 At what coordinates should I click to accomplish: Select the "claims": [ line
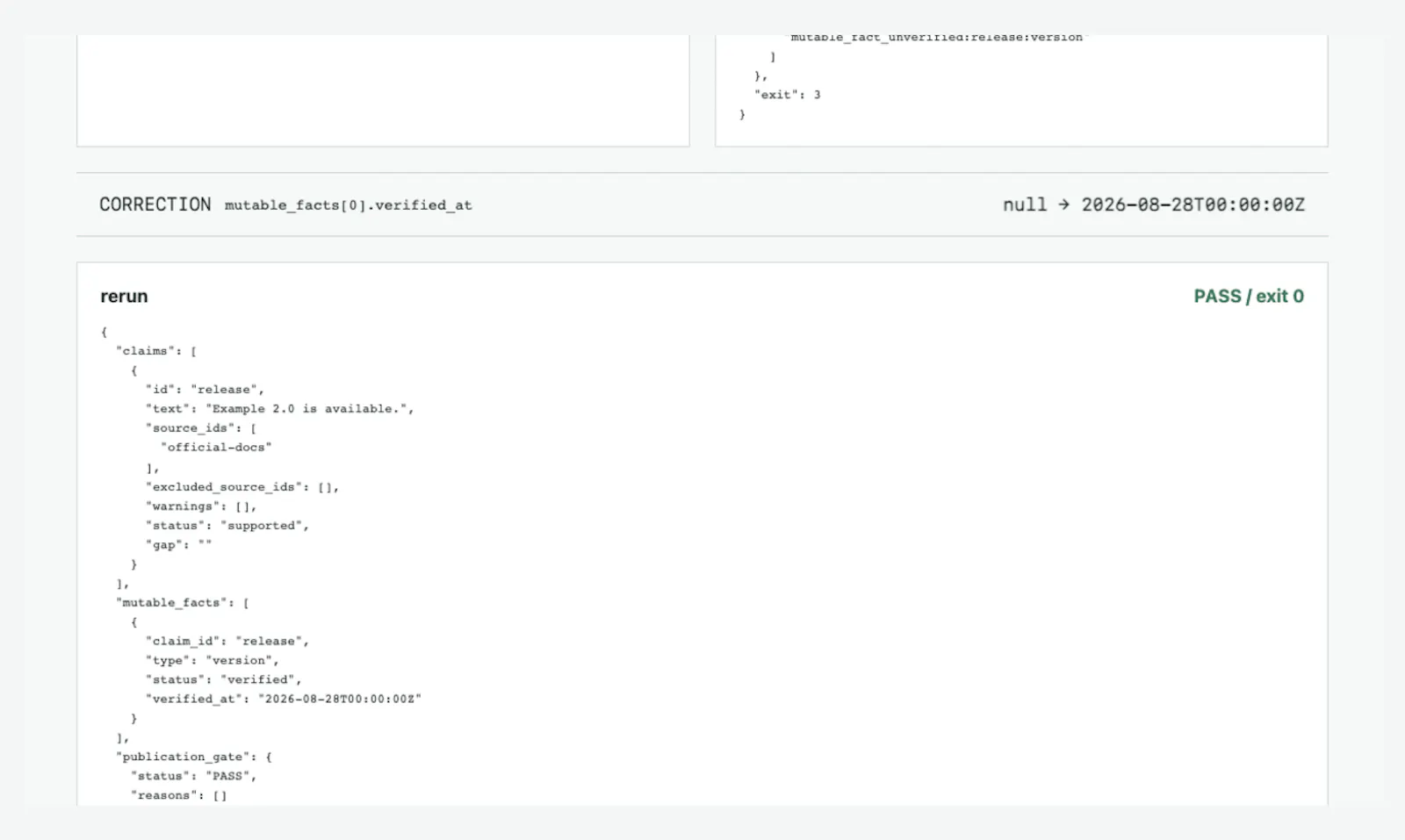pos(156,351)
